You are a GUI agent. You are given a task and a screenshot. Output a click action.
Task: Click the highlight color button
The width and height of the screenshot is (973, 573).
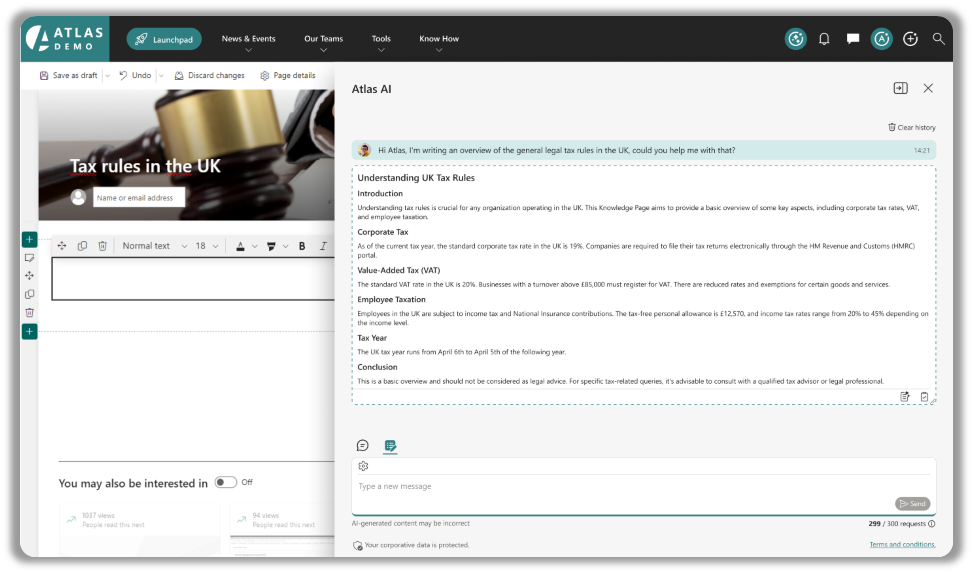pos(271,246)
